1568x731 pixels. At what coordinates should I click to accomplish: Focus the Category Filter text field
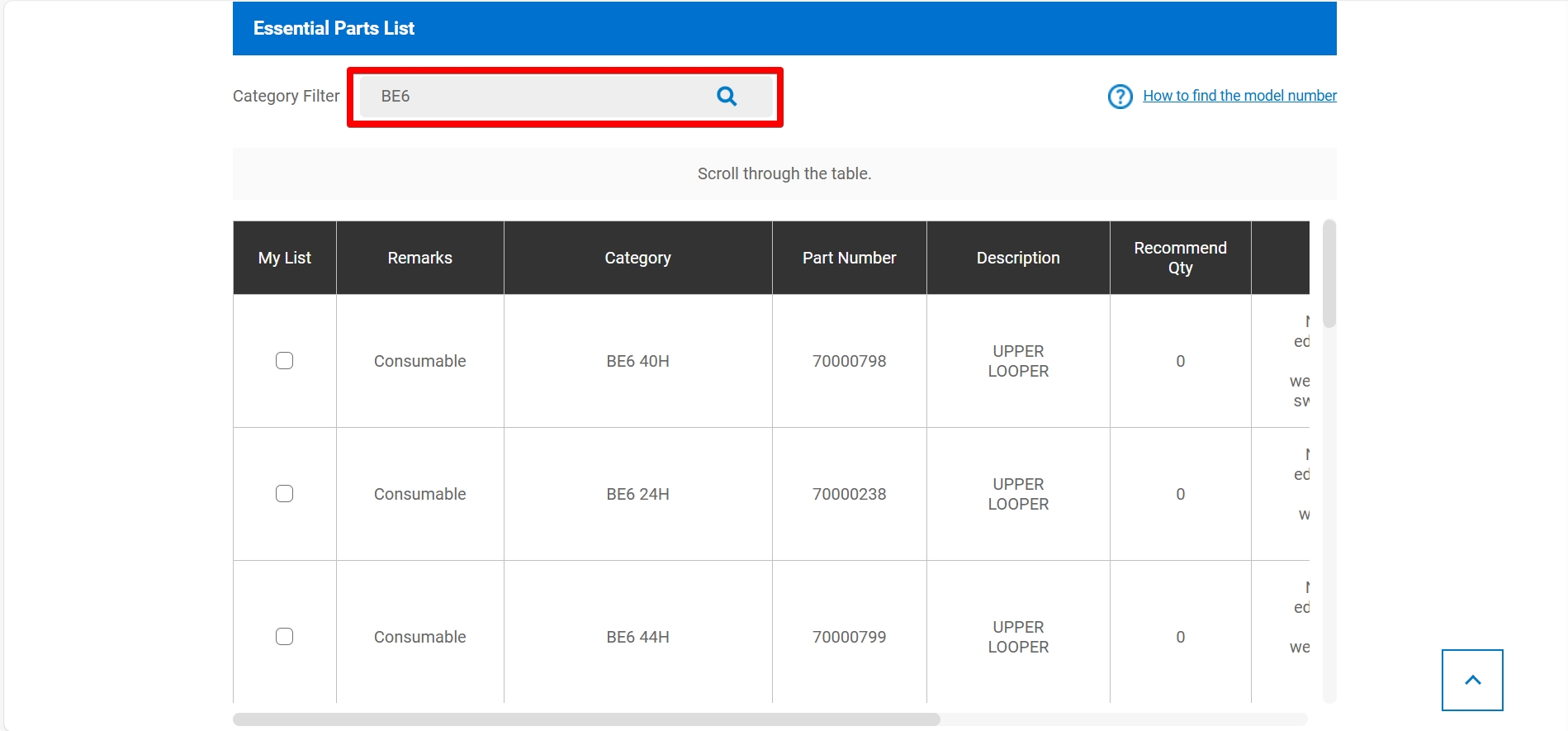(x=537, y=97)
